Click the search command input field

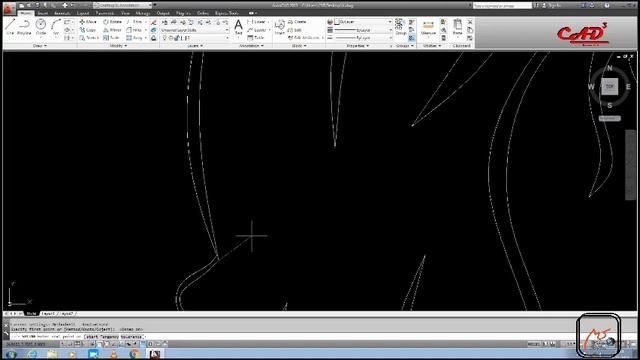pyautogui.click(x=502, y=6)
